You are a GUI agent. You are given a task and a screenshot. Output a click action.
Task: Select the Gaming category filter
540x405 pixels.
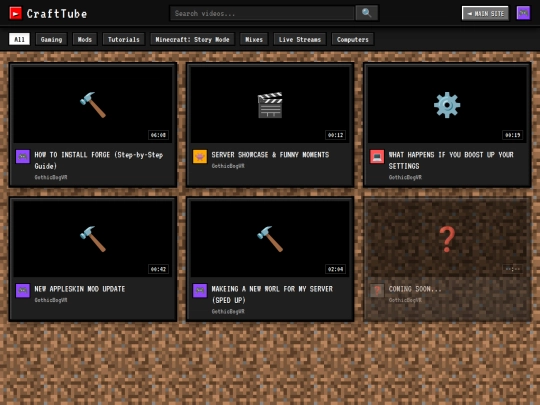coord(51,39)
